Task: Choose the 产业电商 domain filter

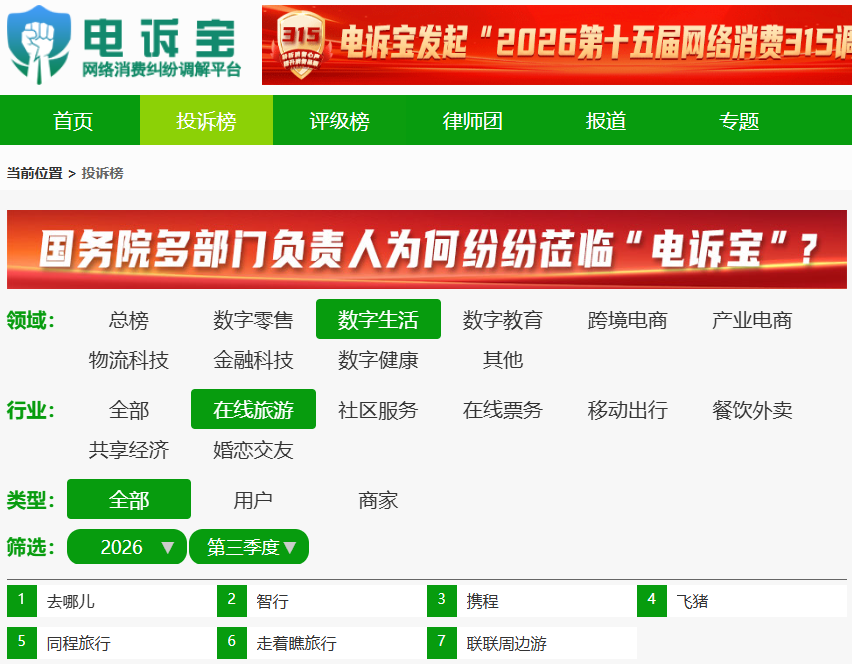Action: pyautogui.click(x=753, y=320)
